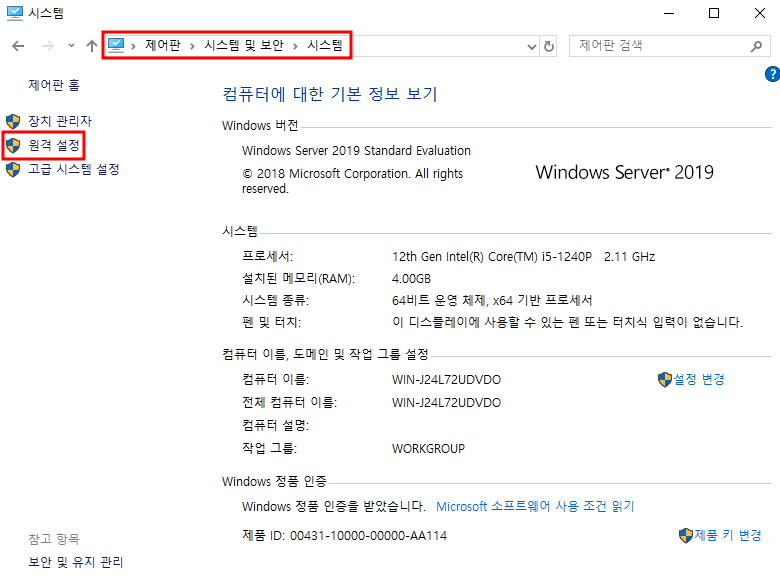Viewport: 780px width, 586px height.
Task: Open 보안 및 유지 관리 link
Action: [76, 562]
